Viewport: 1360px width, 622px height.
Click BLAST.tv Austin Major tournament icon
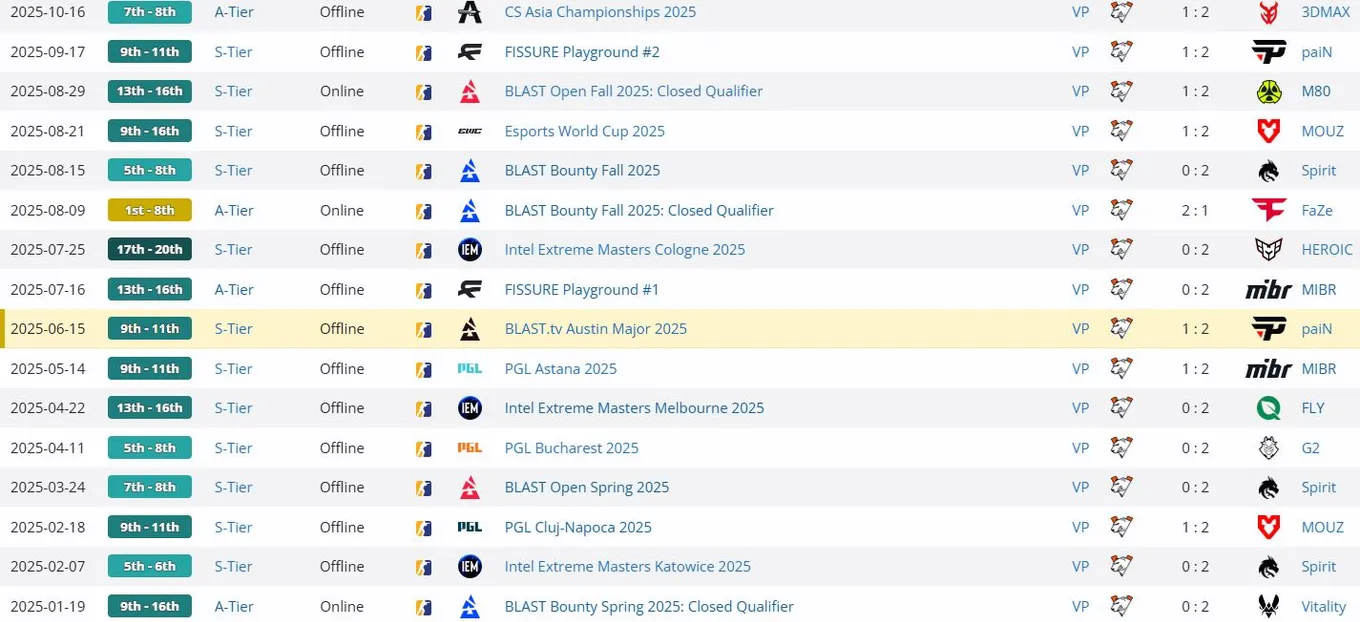[x=469, y=329]
